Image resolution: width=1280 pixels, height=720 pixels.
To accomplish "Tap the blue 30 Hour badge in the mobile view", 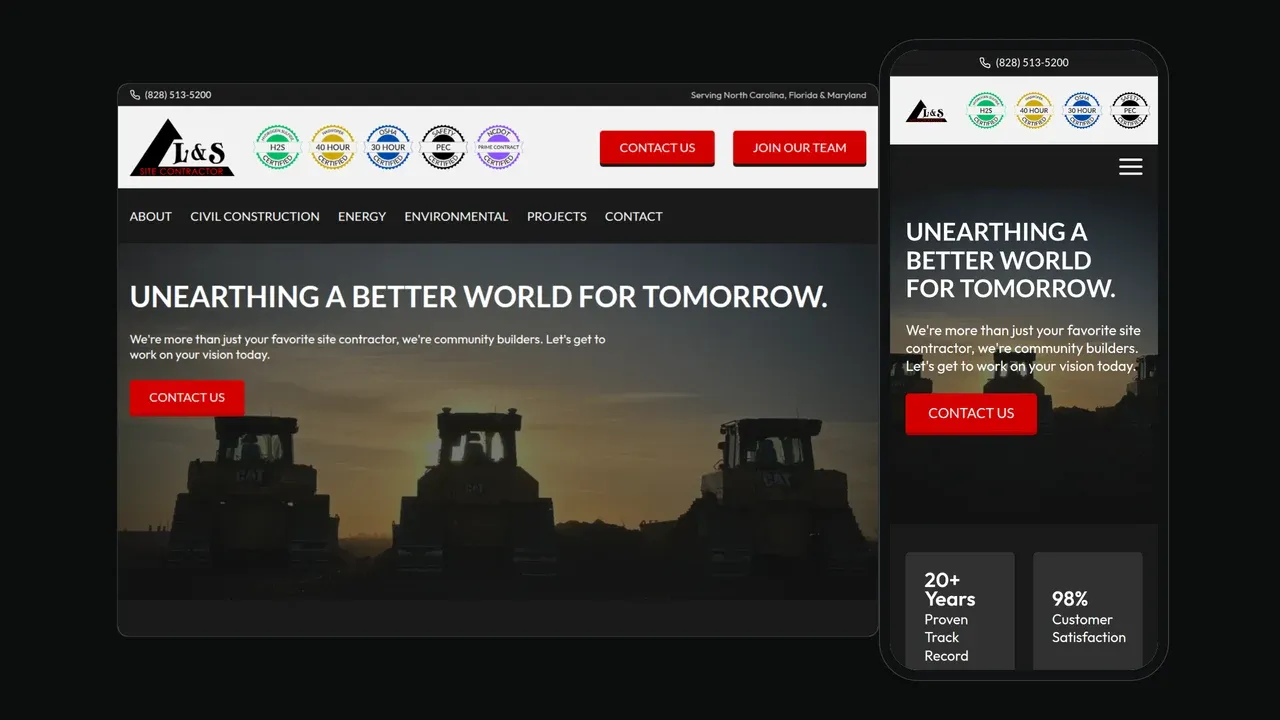I will [1082, 110].
